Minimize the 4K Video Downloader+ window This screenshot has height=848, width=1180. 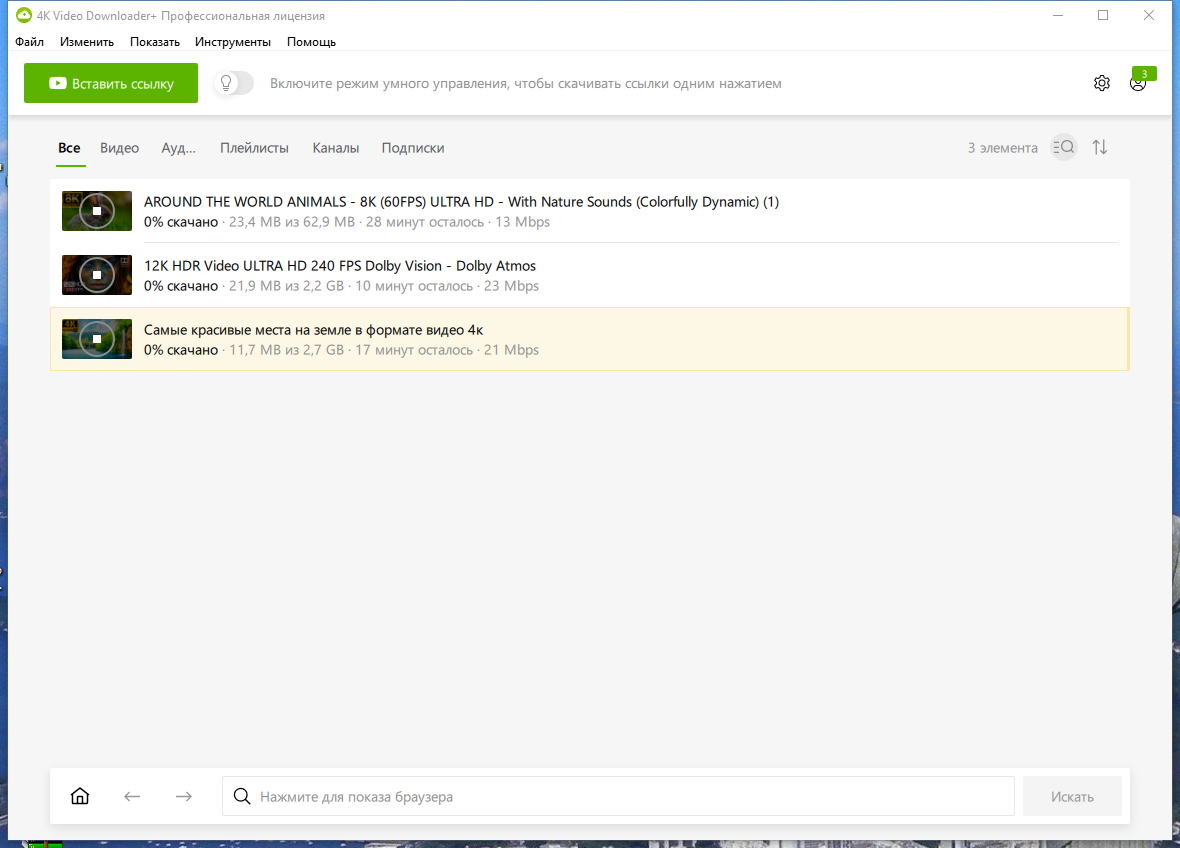(1057, 15)
